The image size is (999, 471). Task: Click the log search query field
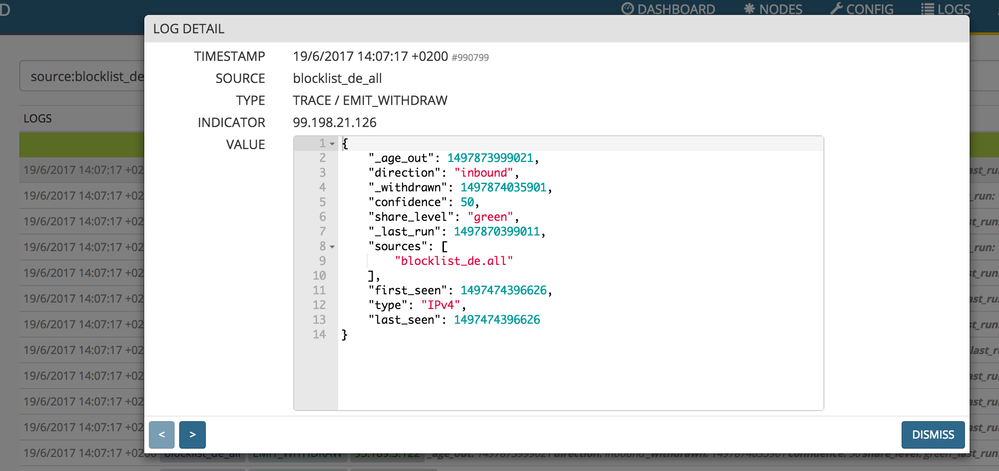pyautogui.click(x=83, y=77)
